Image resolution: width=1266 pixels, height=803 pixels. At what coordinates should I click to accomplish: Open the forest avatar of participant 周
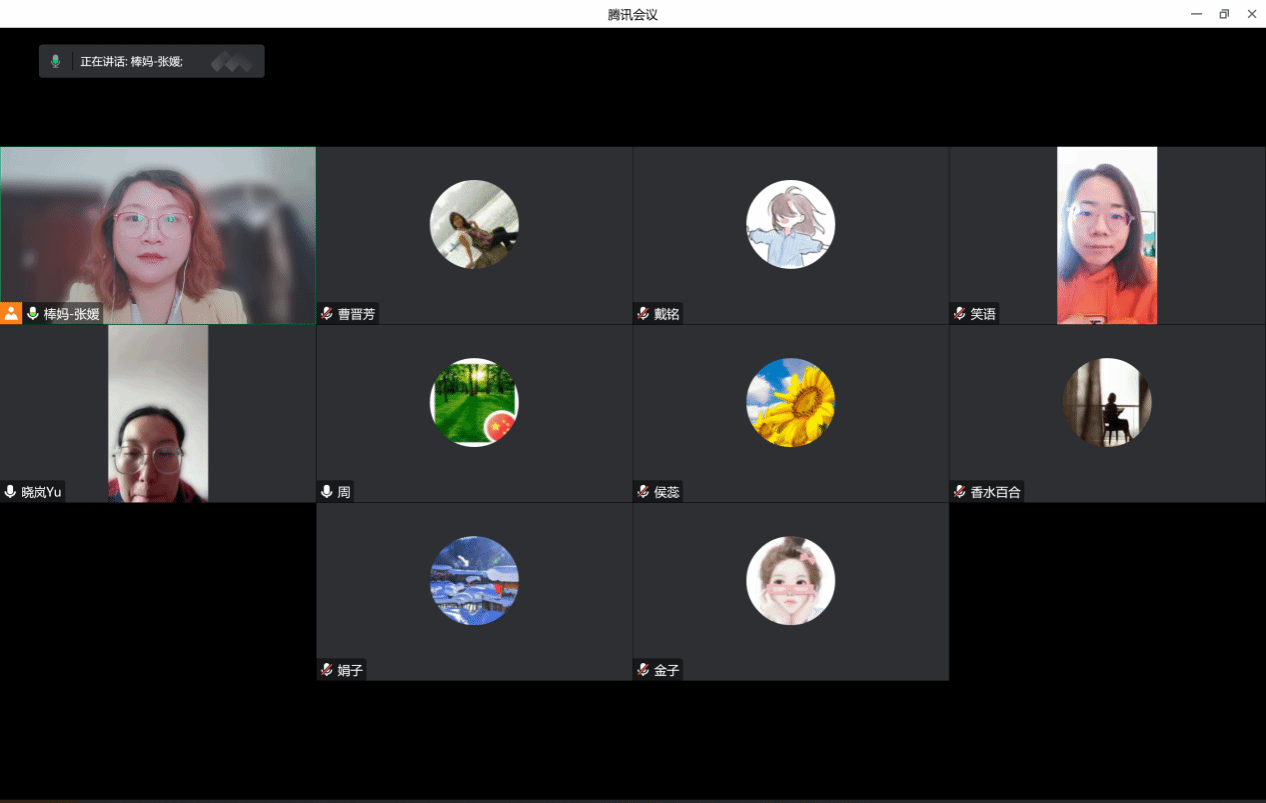click(474, 402)
